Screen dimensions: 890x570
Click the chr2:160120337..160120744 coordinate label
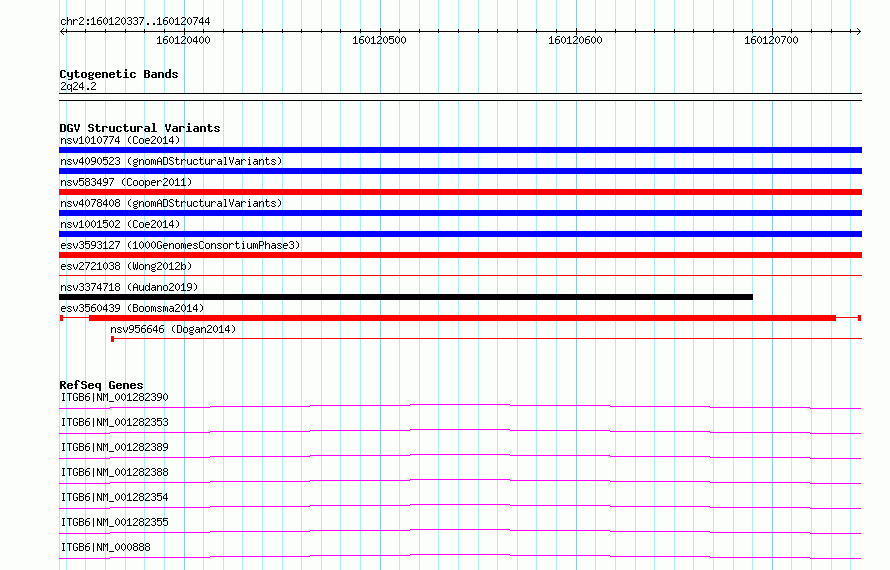coord(135,22)
